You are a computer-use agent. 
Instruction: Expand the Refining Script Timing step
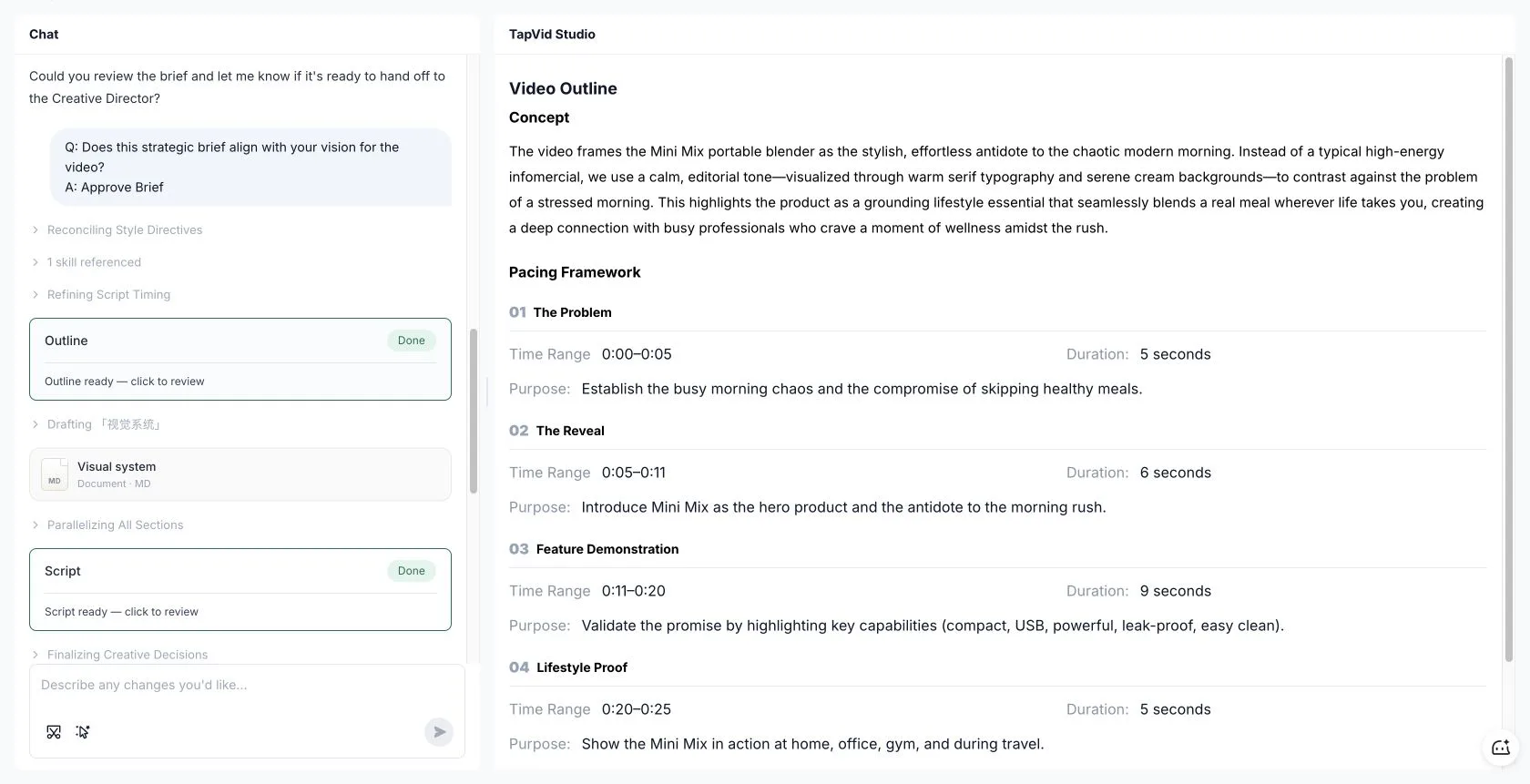click(101, 295)
